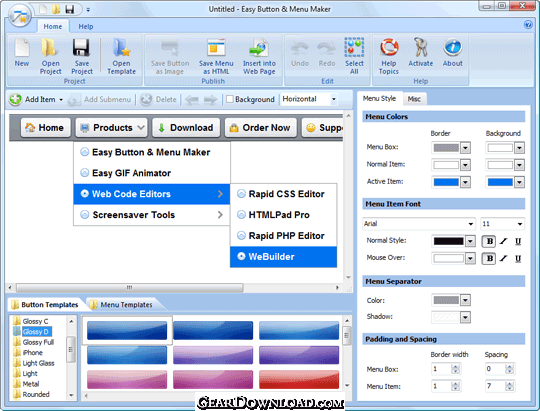The height and width of the screenshot is (411, 540).
Task: Open the Horizontal orientation dropdown
Action: (333, 99)
